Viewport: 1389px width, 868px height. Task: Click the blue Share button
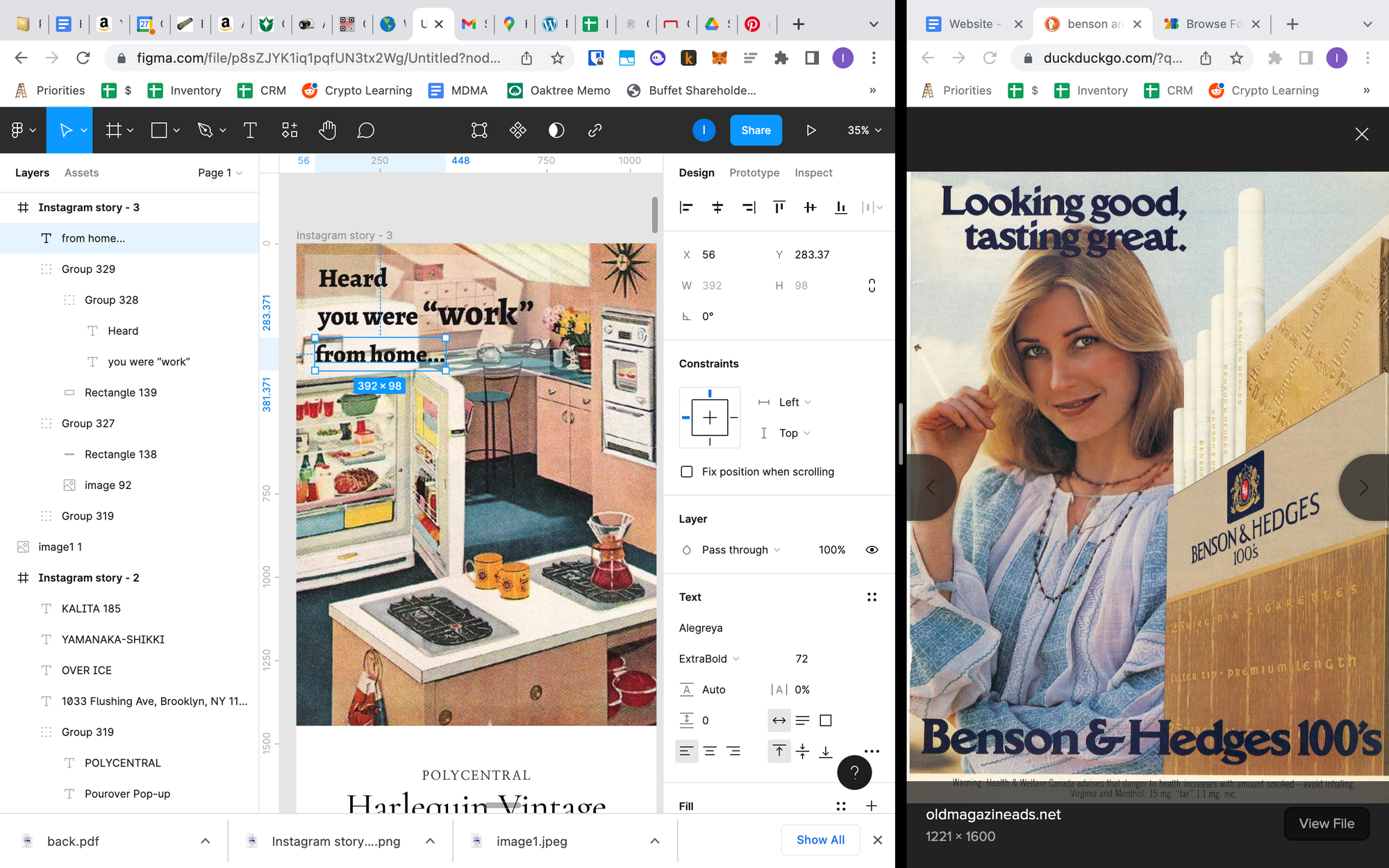[x=756, y=130]
